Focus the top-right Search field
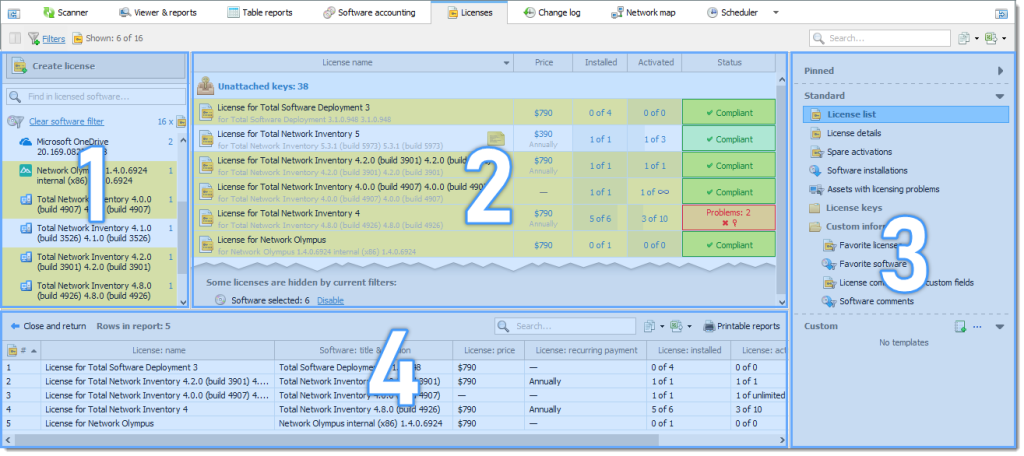Screen dimensions: 1024x456 click(x=880, y=39)
